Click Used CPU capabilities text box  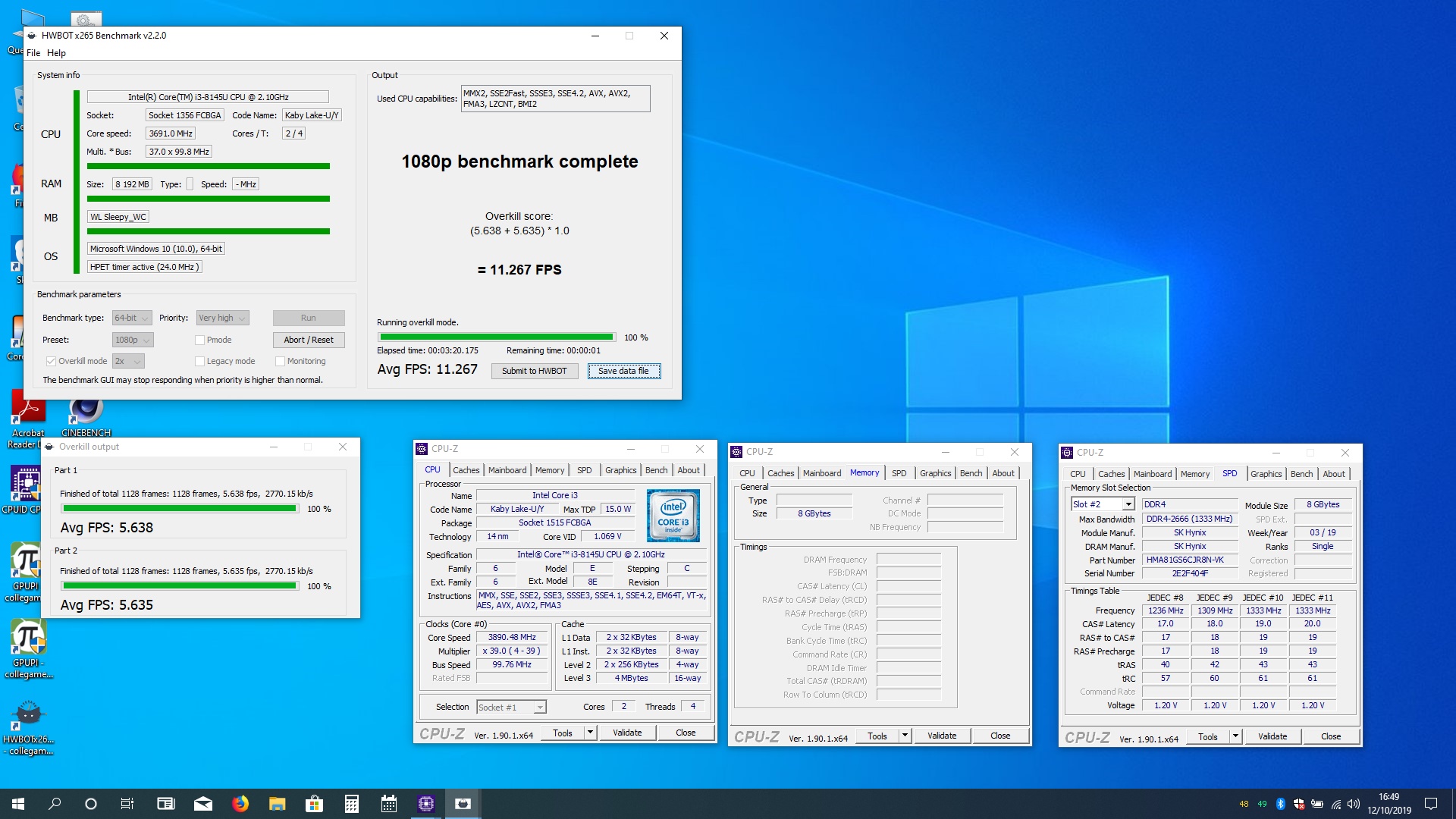click(x=555, y=99)
